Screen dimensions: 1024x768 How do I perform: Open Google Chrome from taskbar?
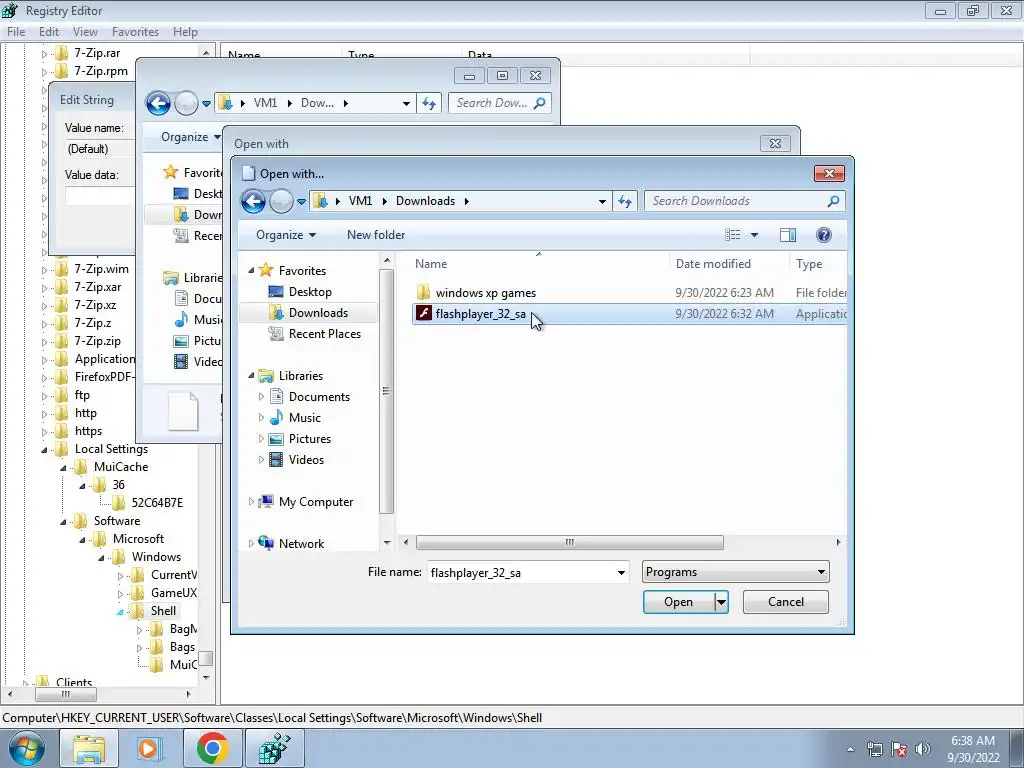coord(212,748)
